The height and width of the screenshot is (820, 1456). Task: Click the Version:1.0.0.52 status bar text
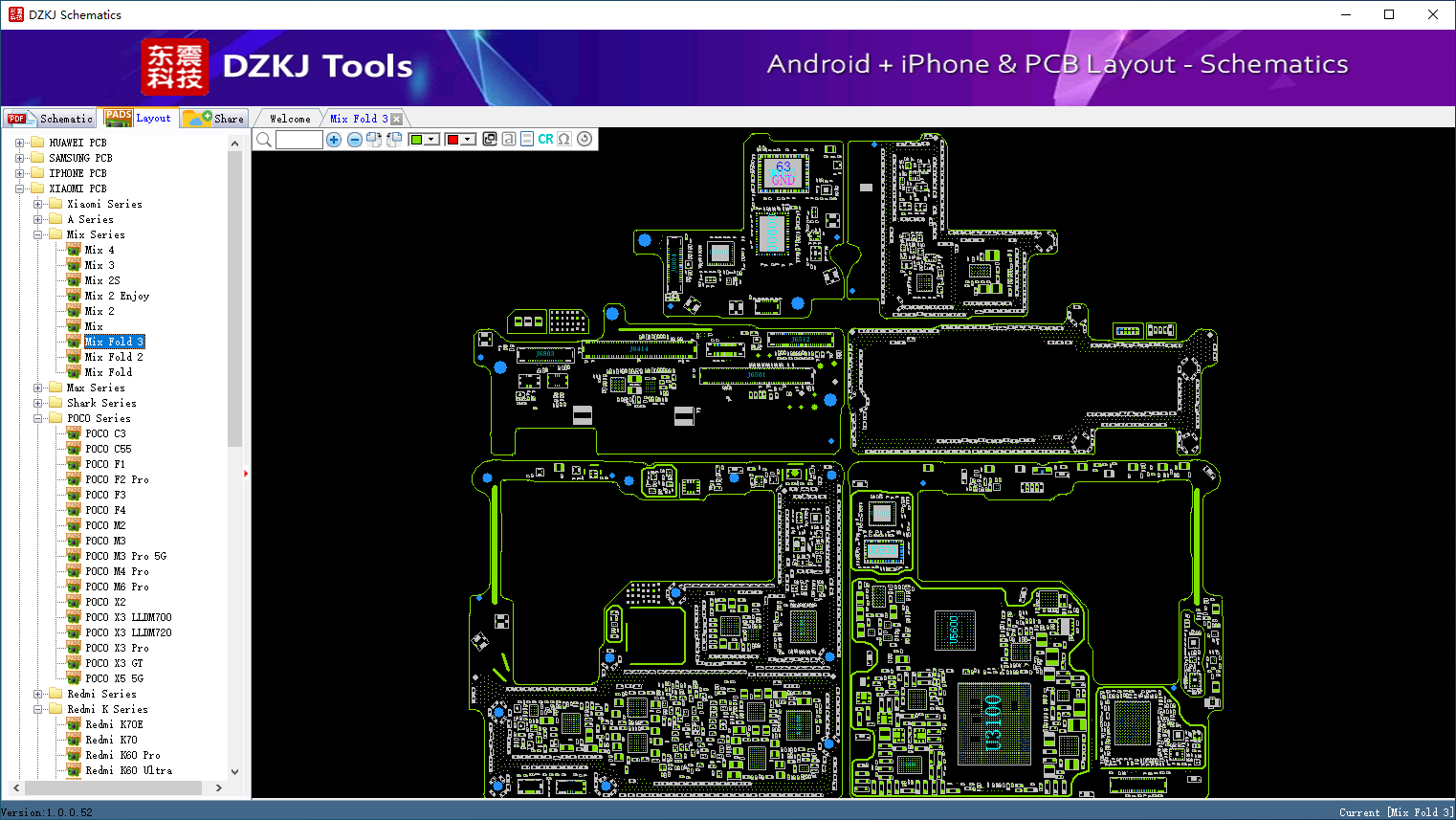coord(47,812)
